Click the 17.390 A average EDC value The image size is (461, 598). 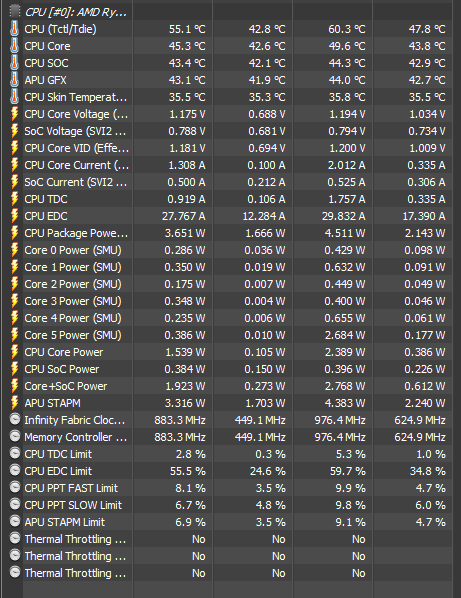point(424,216)
